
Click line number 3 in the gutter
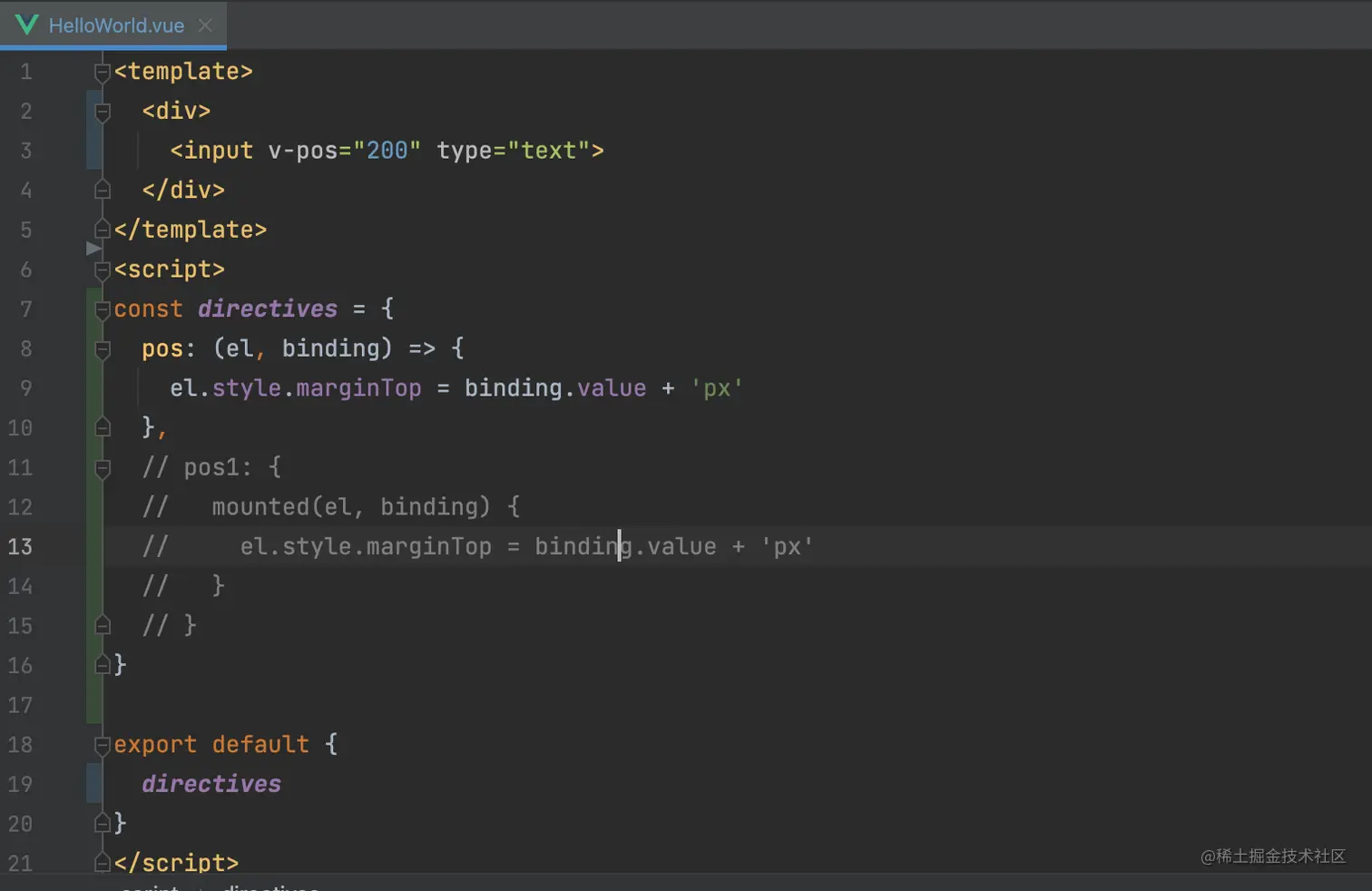point(26,151)
